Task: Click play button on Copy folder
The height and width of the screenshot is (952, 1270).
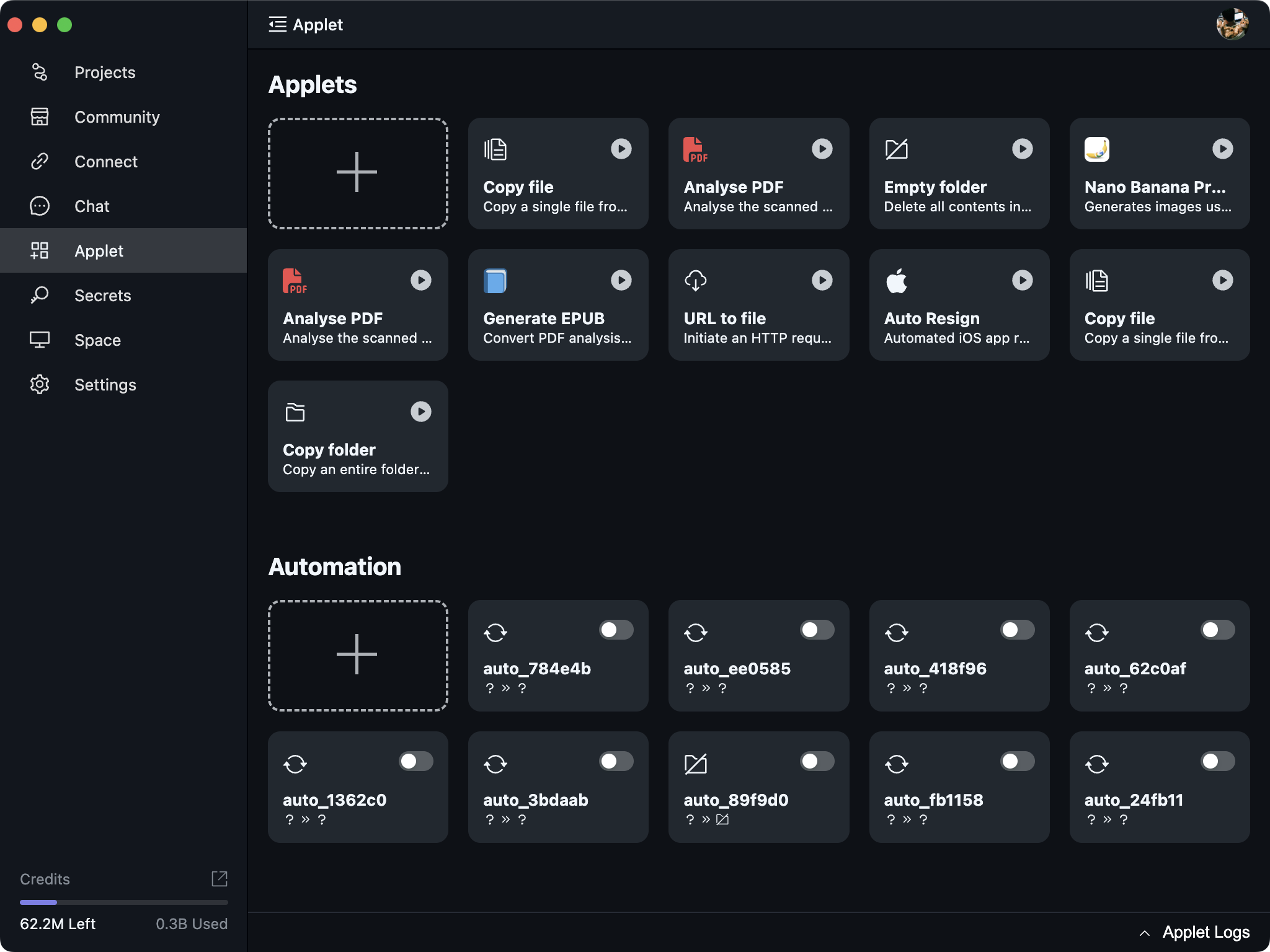Action: tap(420, 412)
